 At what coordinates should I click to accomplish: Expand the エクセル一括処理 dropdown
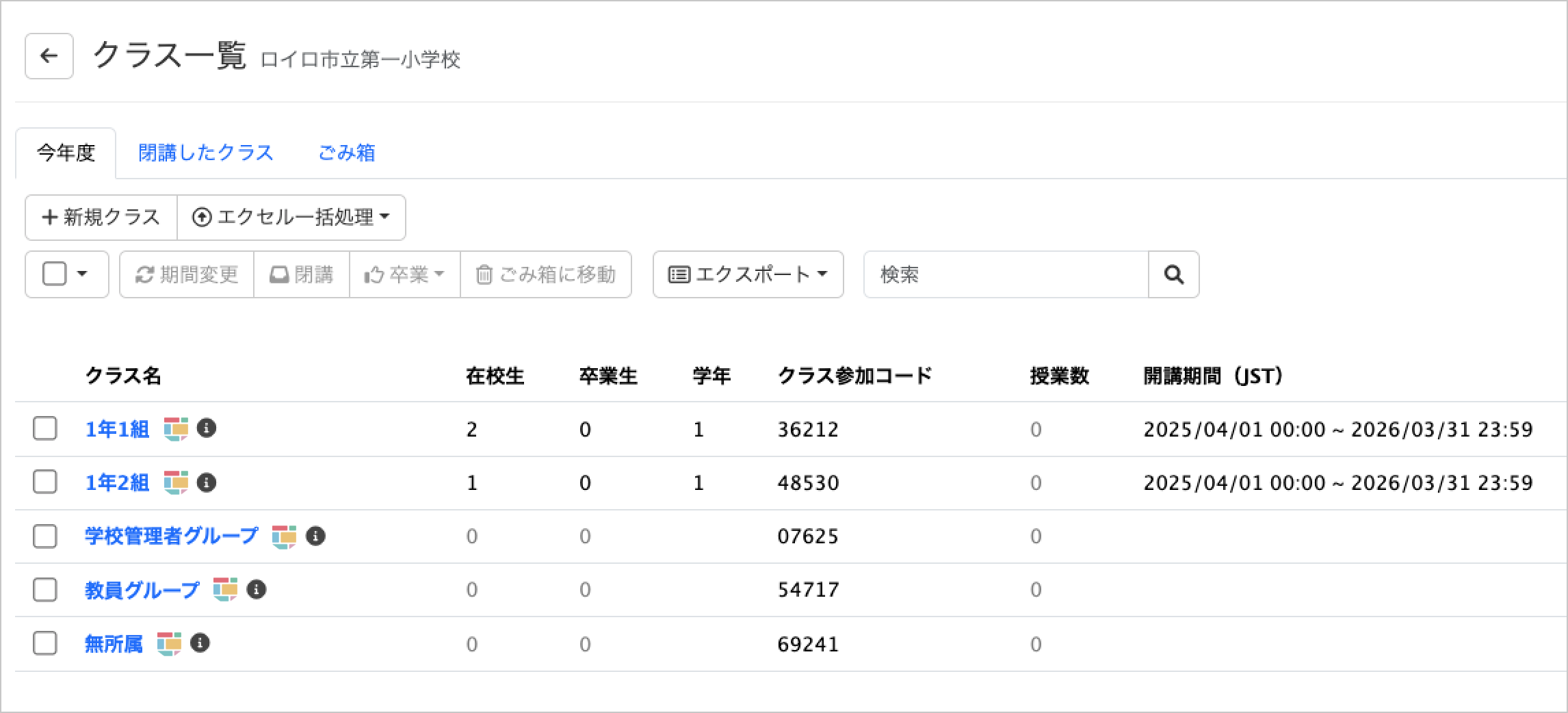tap(291, 218)
